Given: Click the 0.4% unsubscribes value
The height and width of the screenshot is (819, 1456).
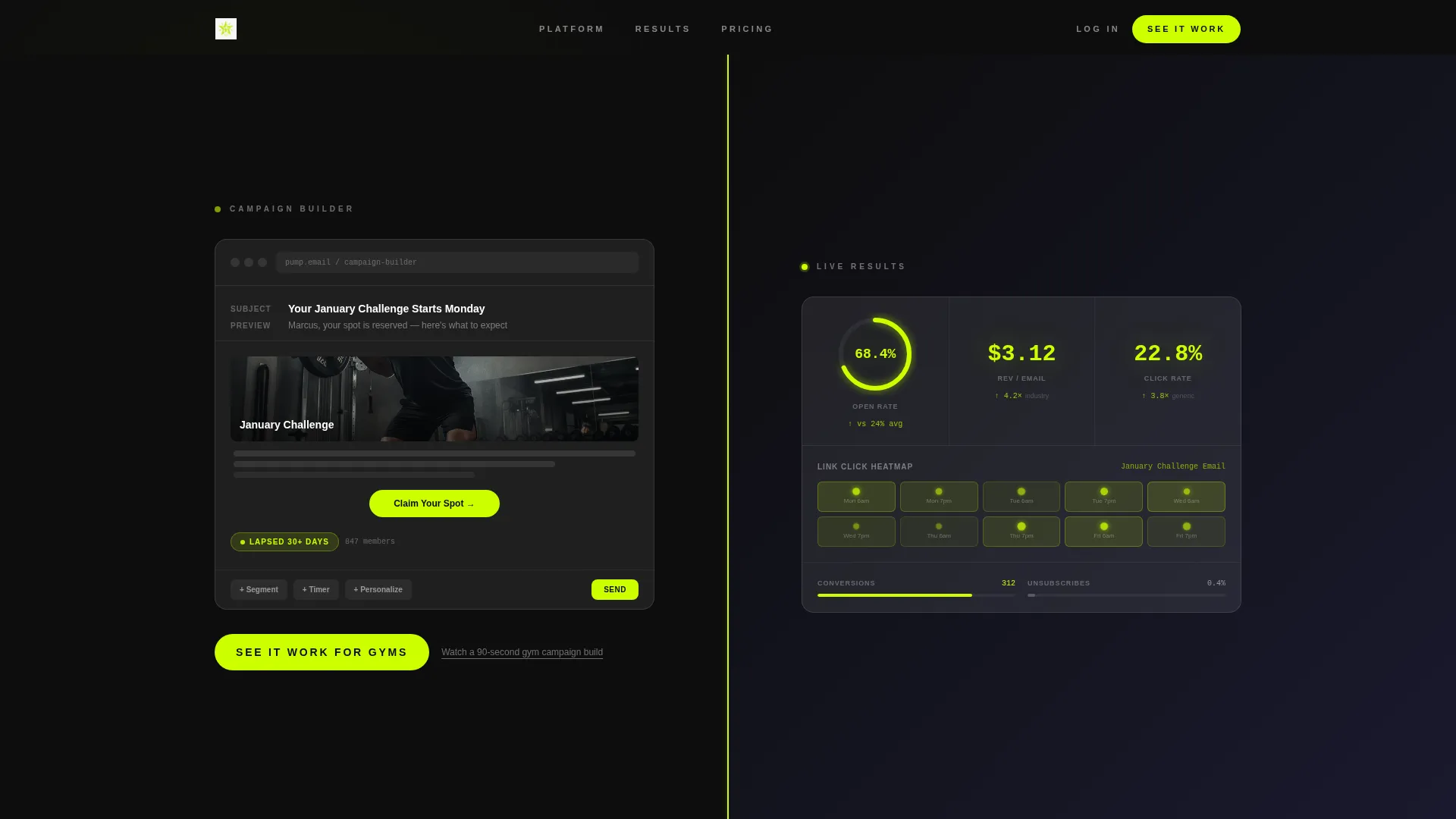Looking at the screenshot, I should tap(1216, 583).
